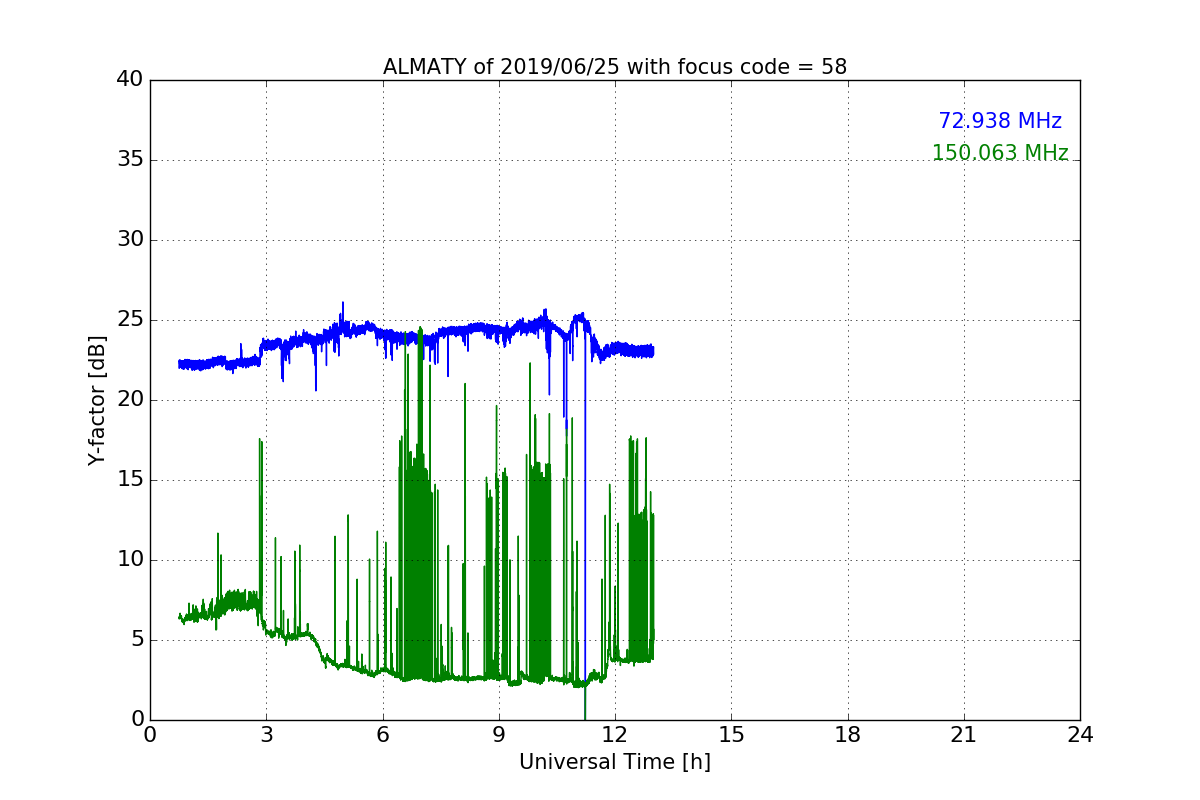Click the y-axis tick label 15
1200x800 pixels.
[x=130, y=480]
